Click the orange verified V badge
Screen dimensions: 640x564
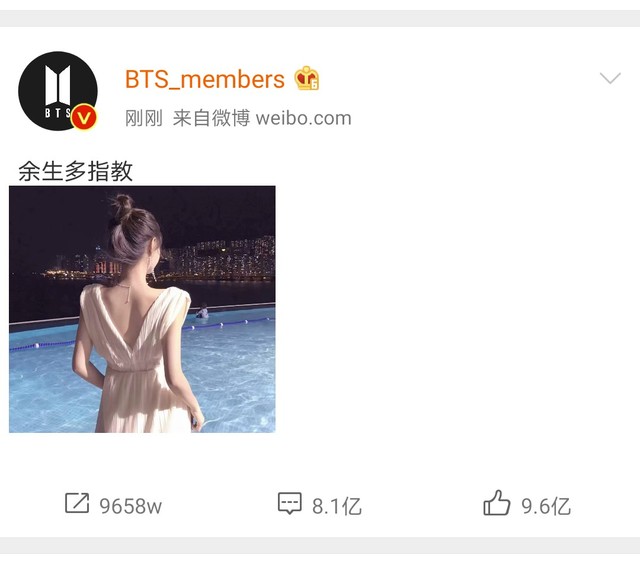[84, 118]
